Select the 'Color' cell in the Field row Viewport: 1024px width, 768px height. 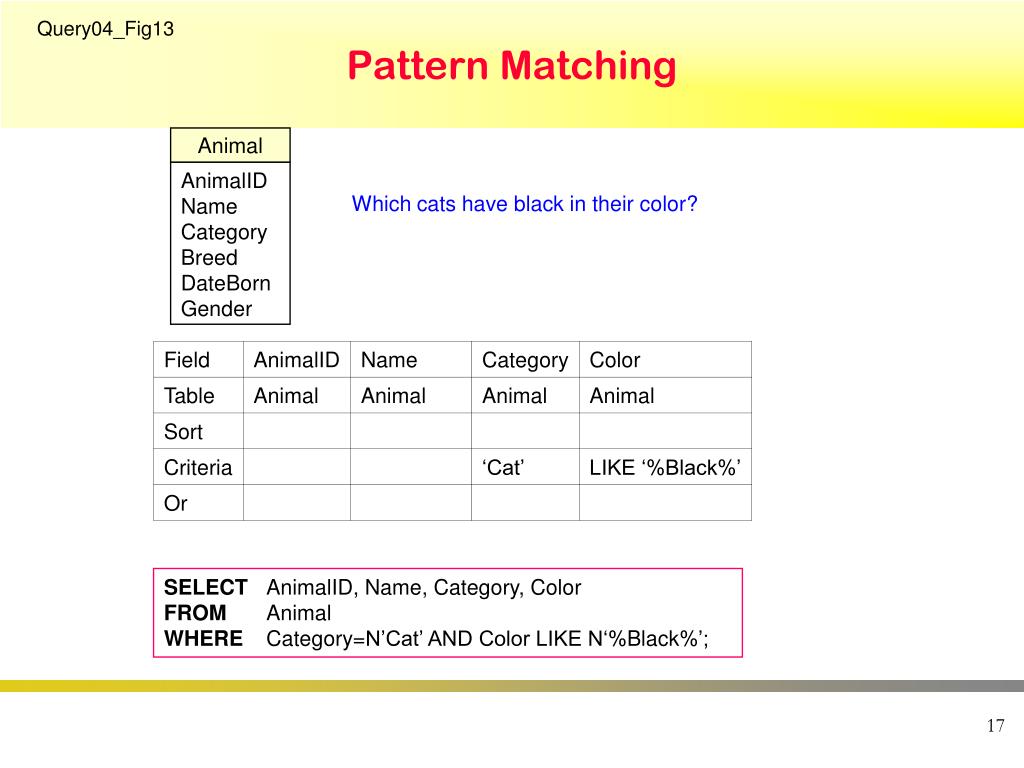coord(665,360)
